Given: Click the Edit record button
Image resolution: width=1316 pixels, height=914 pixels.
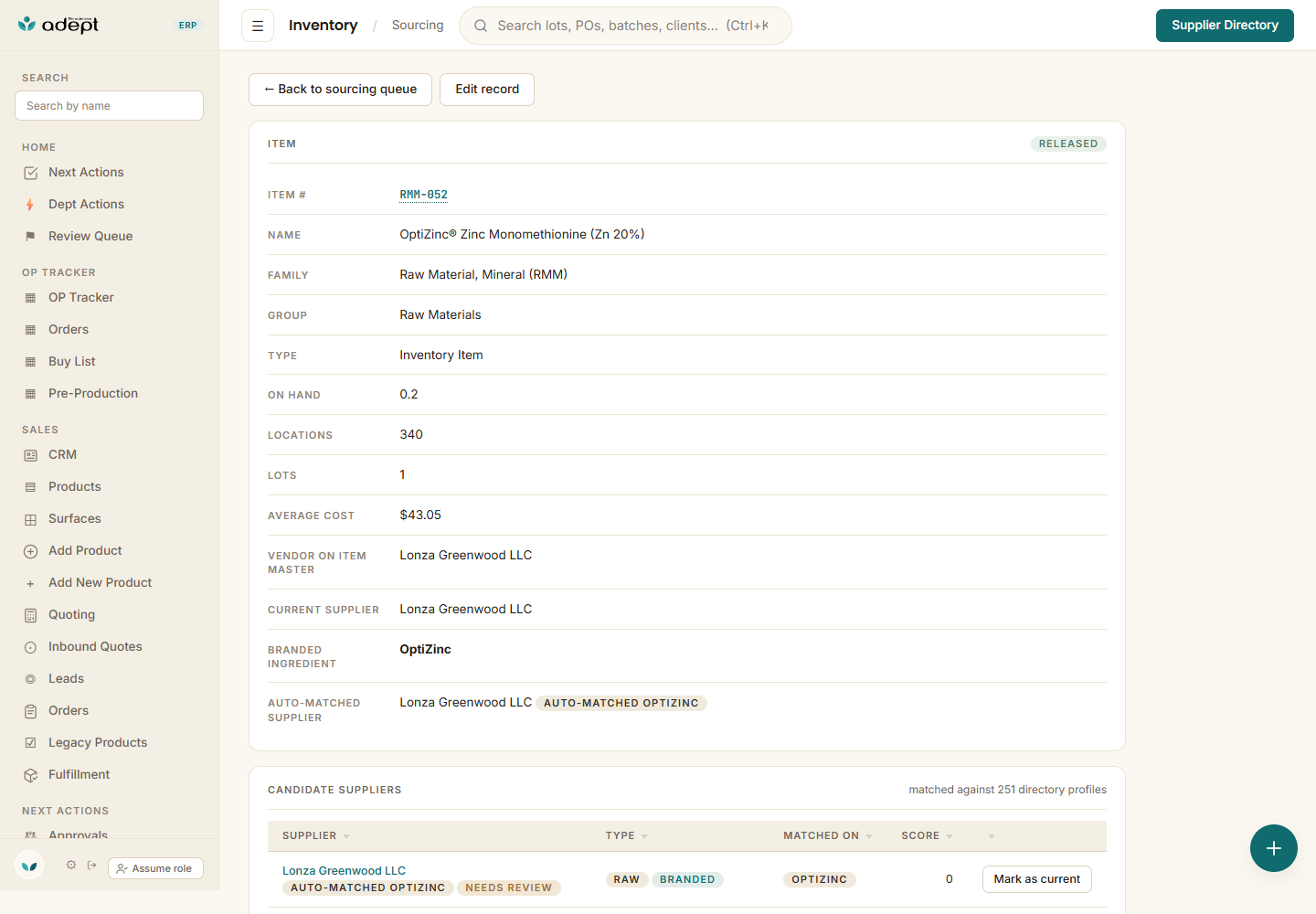Looking at the screenshot, I should 487,90.
